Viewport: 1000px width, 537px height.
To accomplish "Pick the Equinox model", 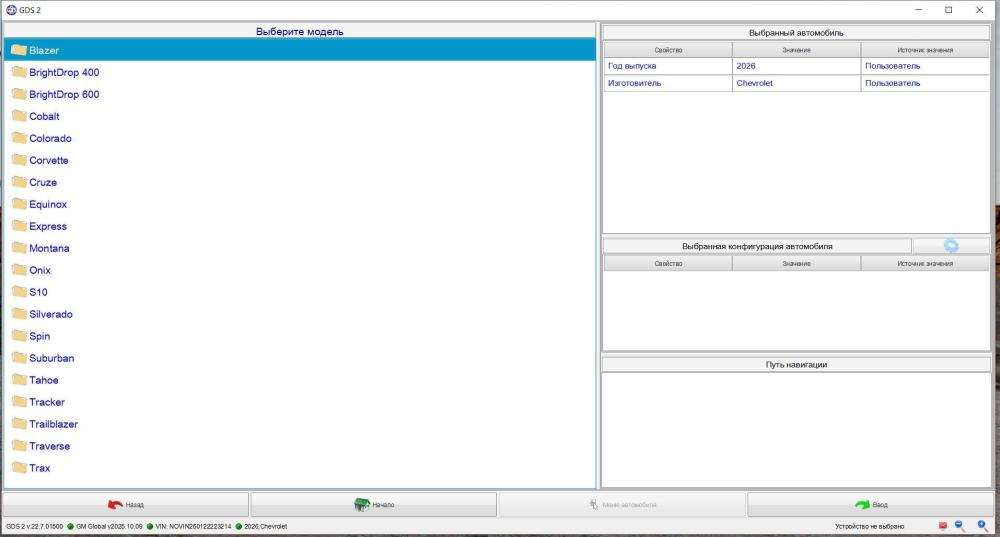I will [x=48, y=204].
